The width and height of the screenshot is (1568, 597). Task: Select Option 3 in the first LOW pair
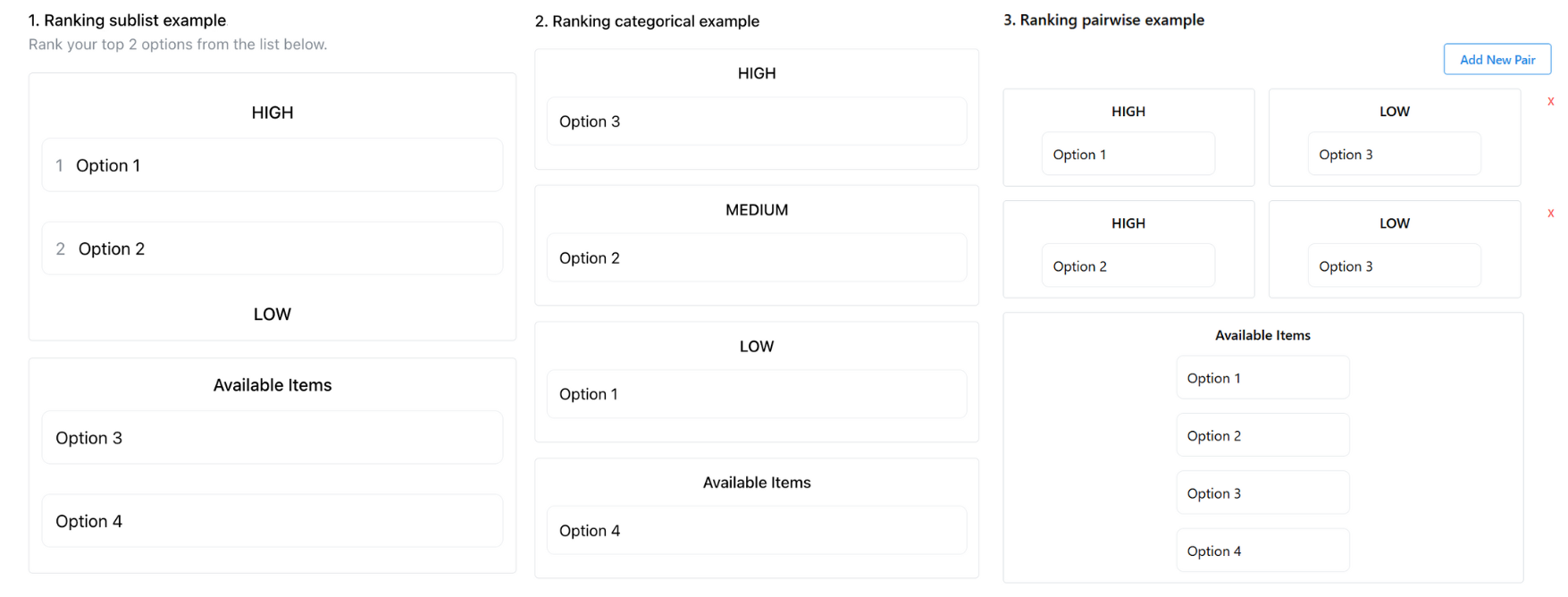click(x=1394, y=154)
